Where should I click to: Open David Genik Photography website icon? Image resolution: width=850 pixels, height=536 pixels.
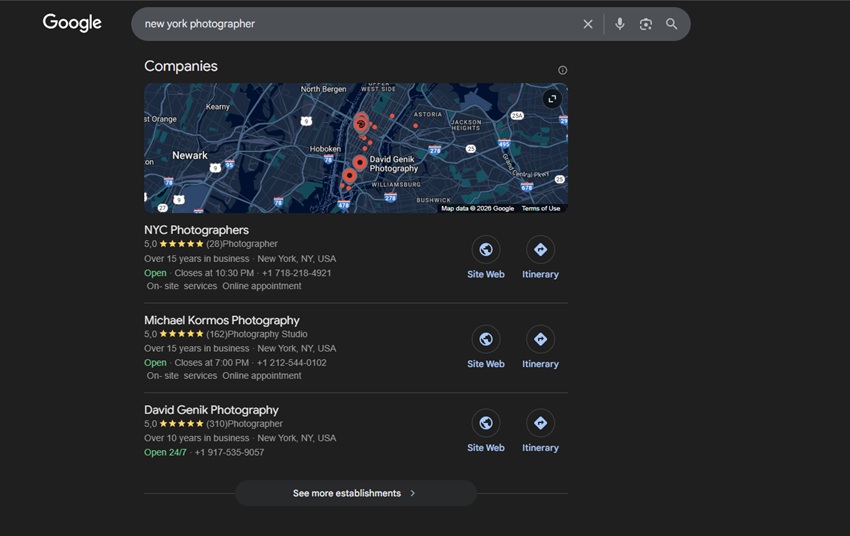(x=486, y=423)
